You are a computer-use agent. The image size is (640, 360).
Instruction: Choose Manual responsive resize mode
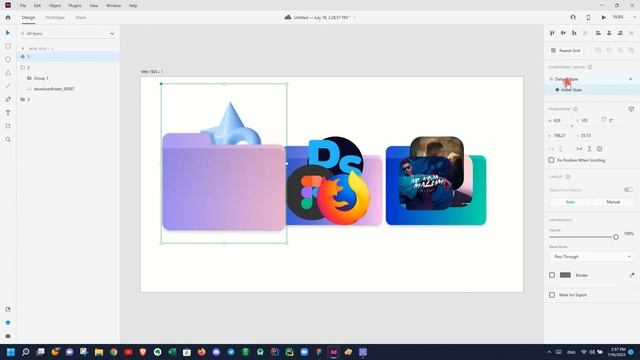point(613,202)
